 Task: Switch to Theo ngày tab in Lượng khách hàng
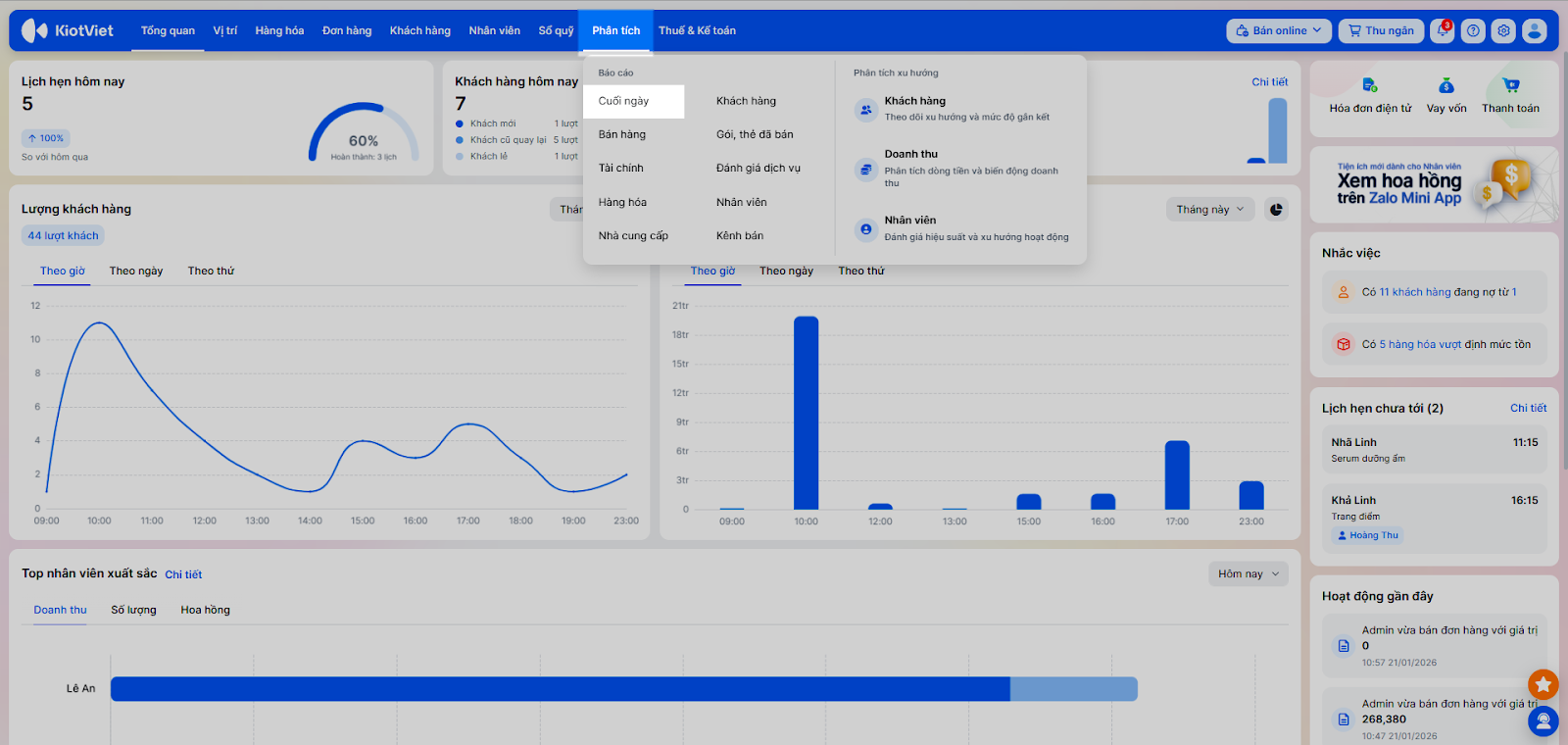136,271
